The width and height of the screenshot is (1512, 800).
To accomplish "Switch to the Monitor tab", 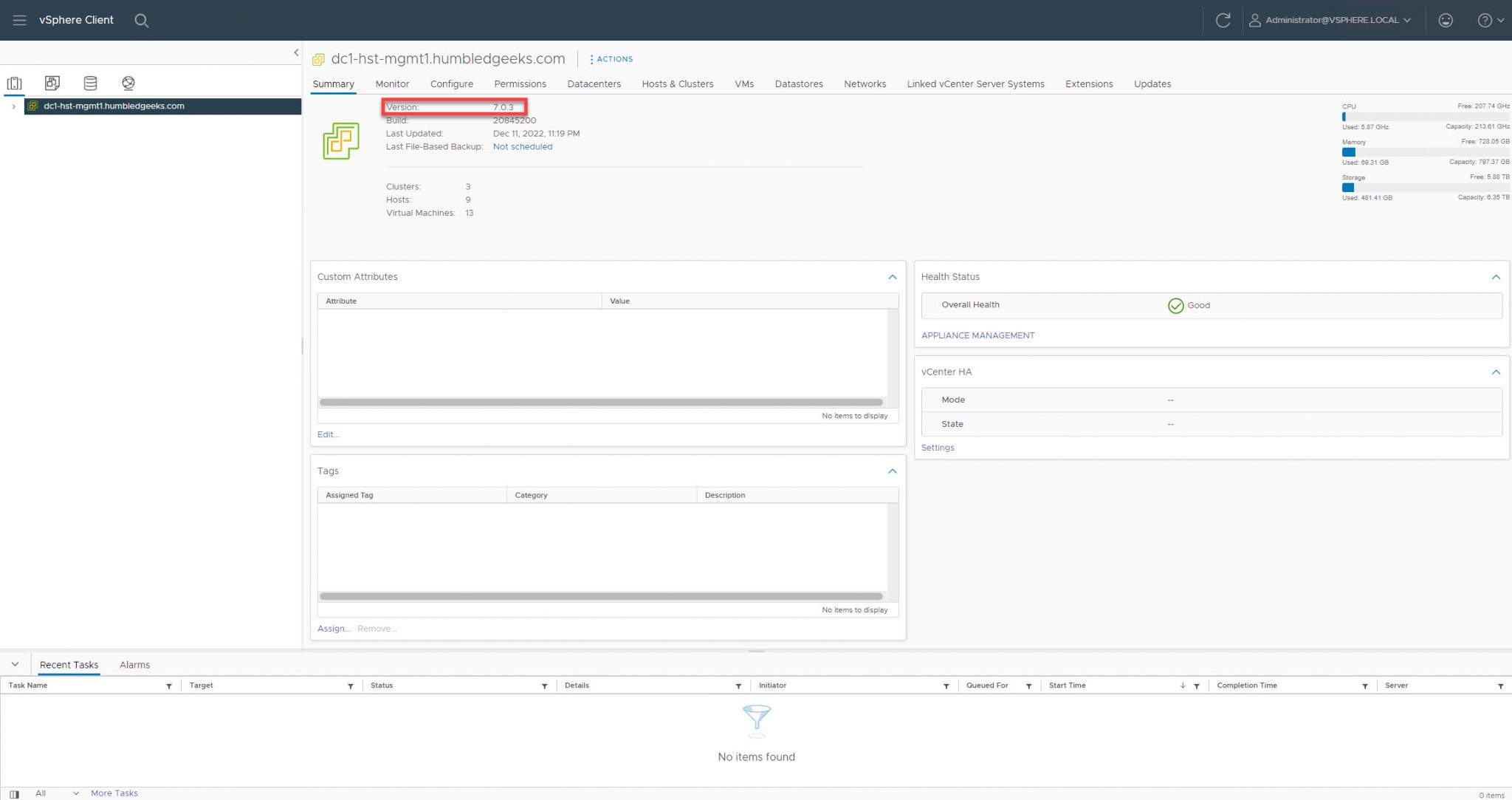I will click(x=392, y=83).
